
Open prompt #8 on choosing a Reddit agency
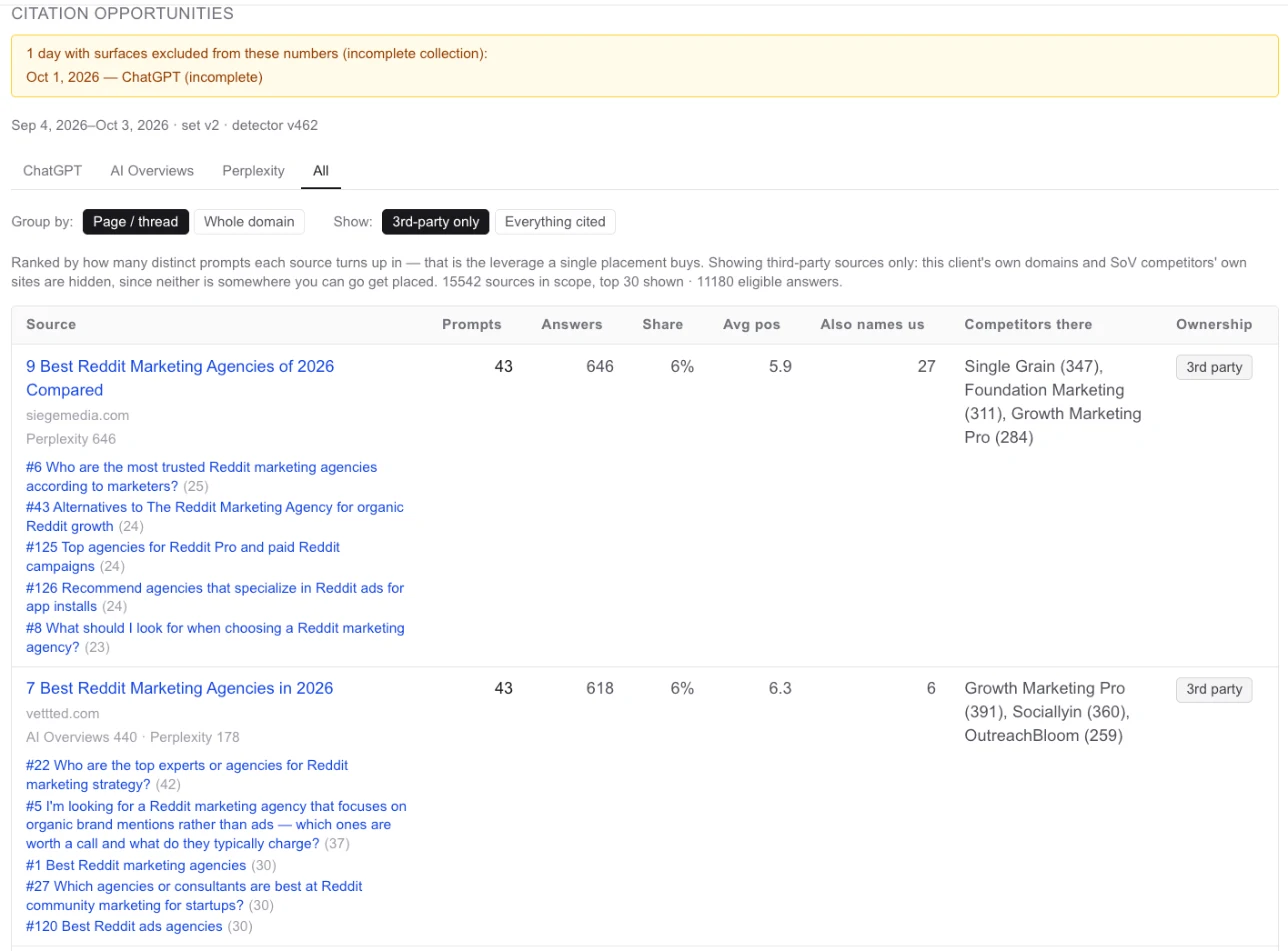pyautogui.click(x=215, y=637)
